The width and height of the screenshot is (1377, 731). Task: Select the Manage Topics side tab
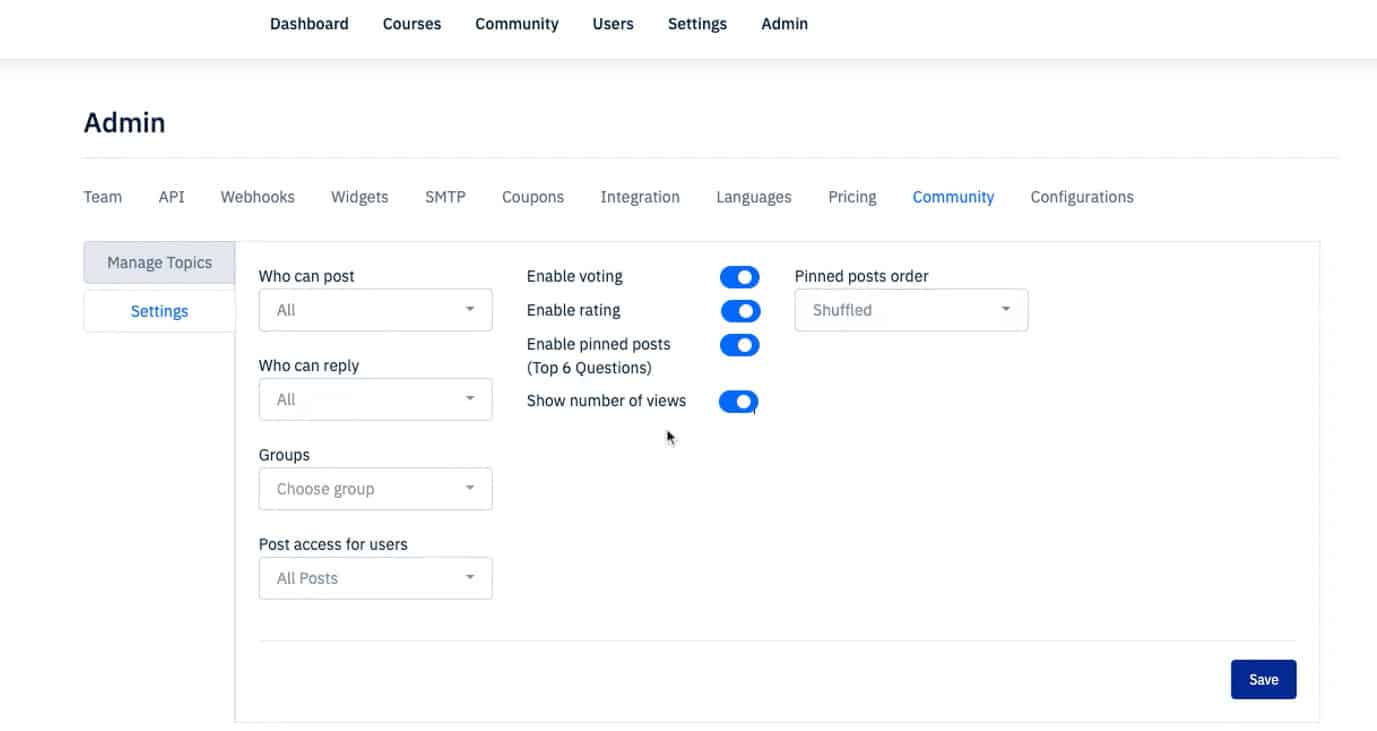(159, 262)
